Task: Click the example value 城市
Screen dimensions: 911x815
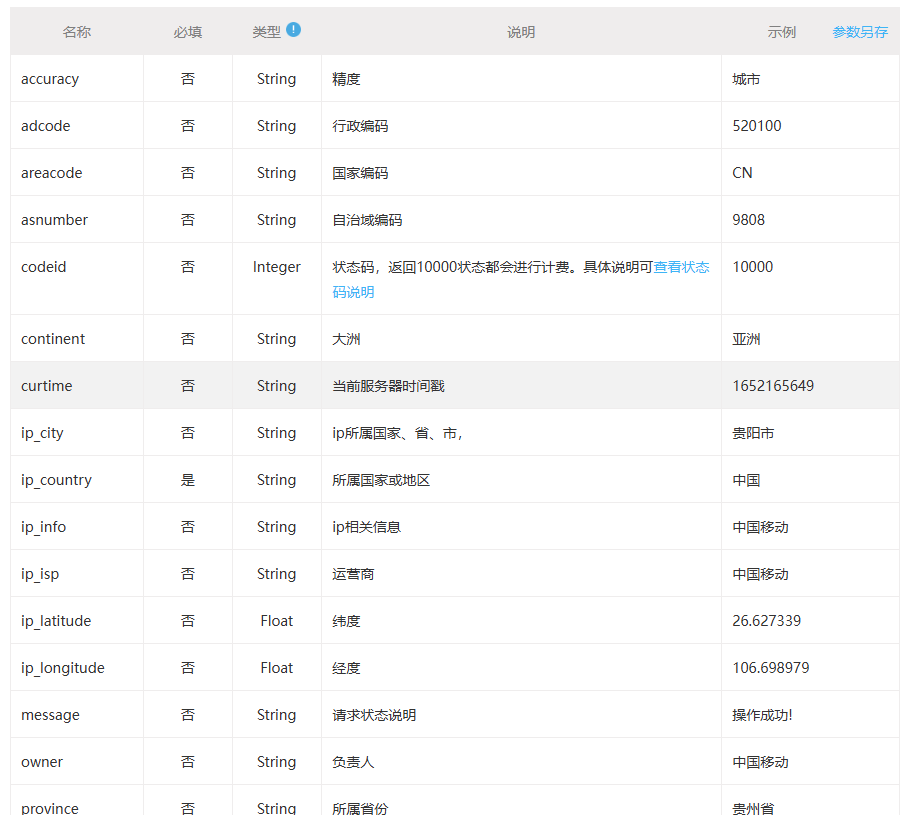Action: [746, 80]
